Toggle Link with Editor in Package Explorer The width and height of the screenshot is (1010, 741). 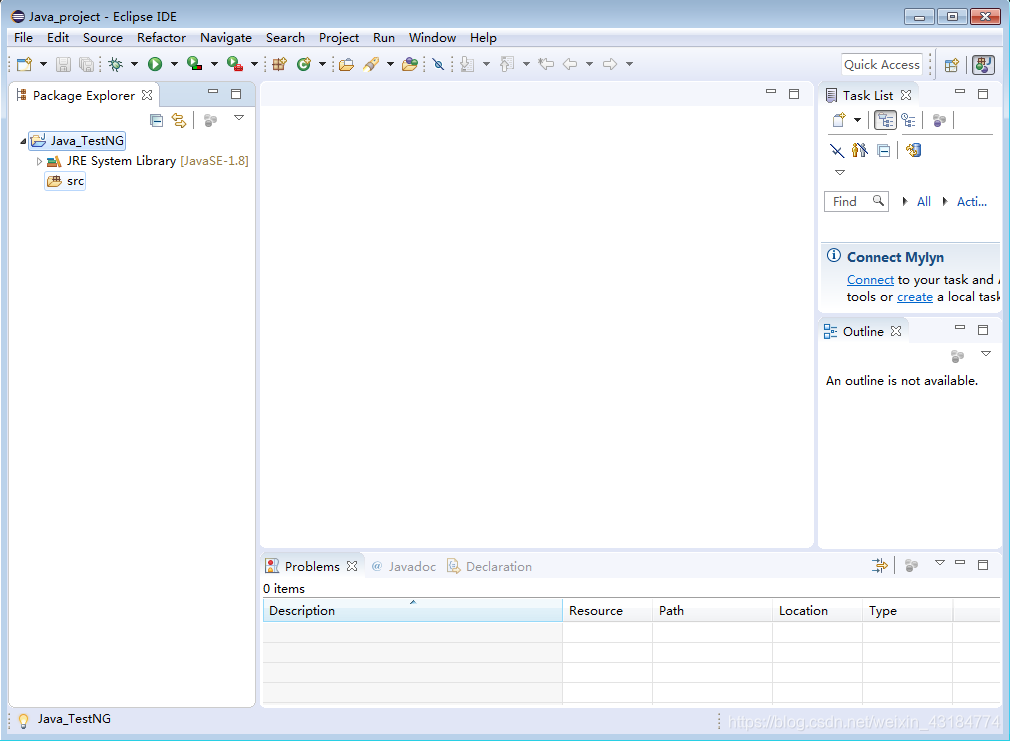[178, 120]
